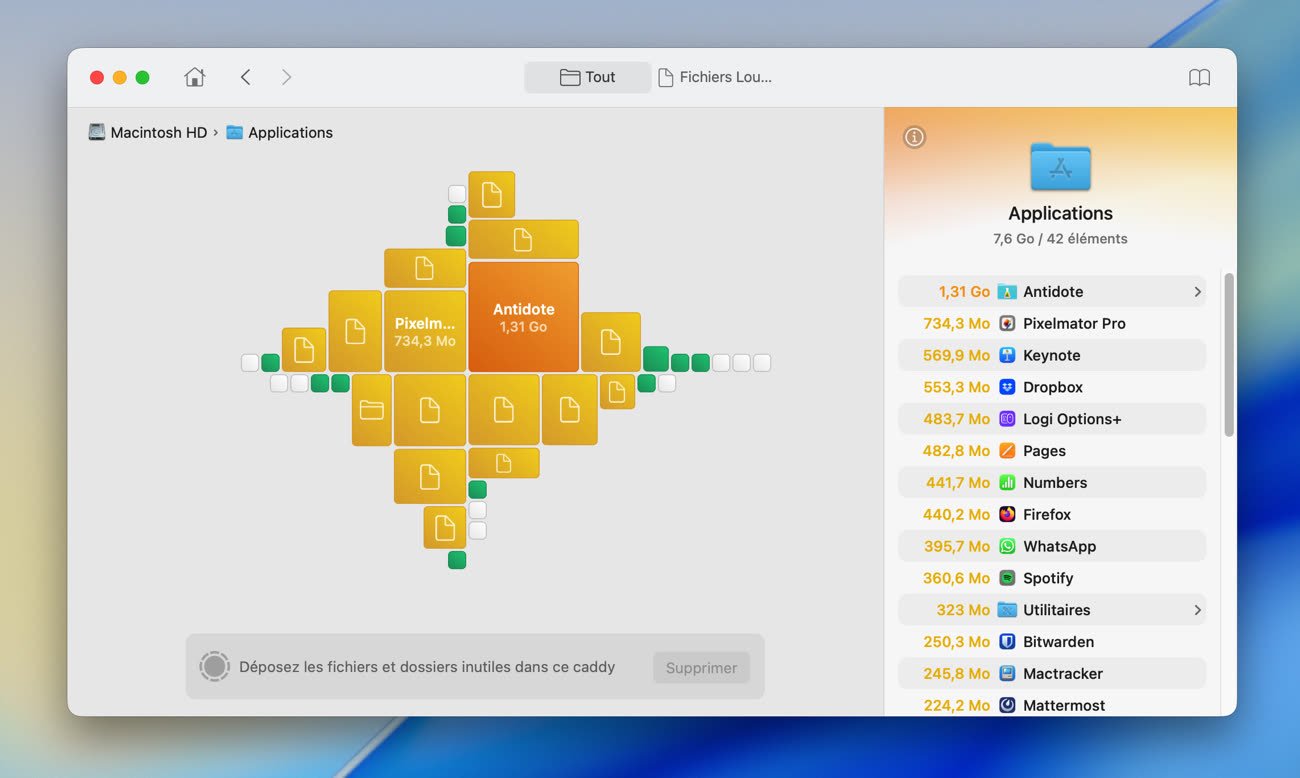The image size is (1300, 778).
Task: Click the 395,7 Mo size value
Action: tap(956, 546)
